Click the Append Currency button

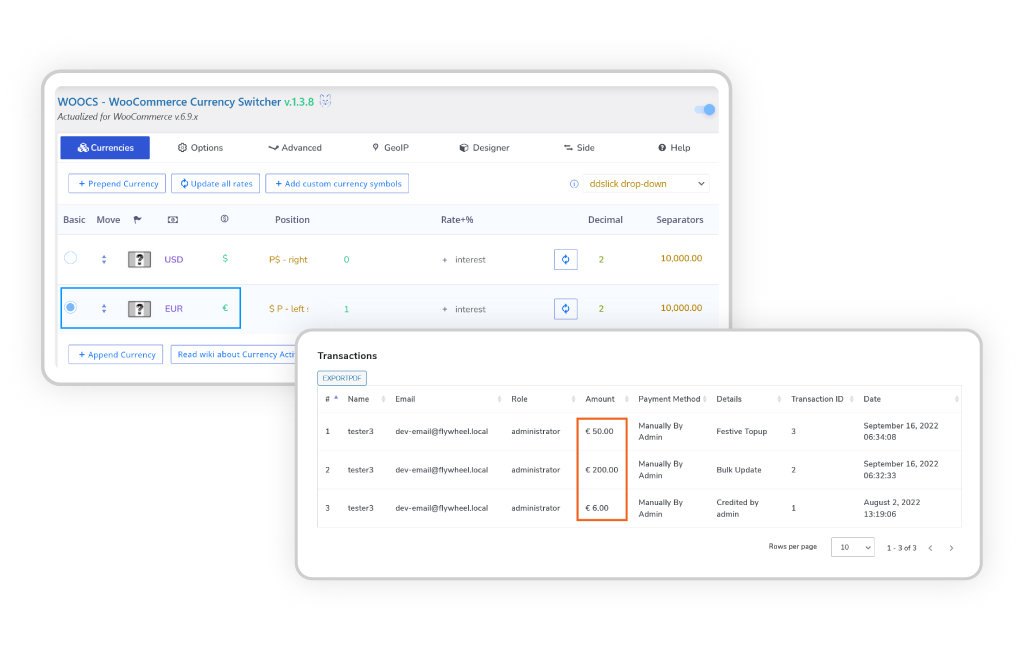(x=116, y=354)
